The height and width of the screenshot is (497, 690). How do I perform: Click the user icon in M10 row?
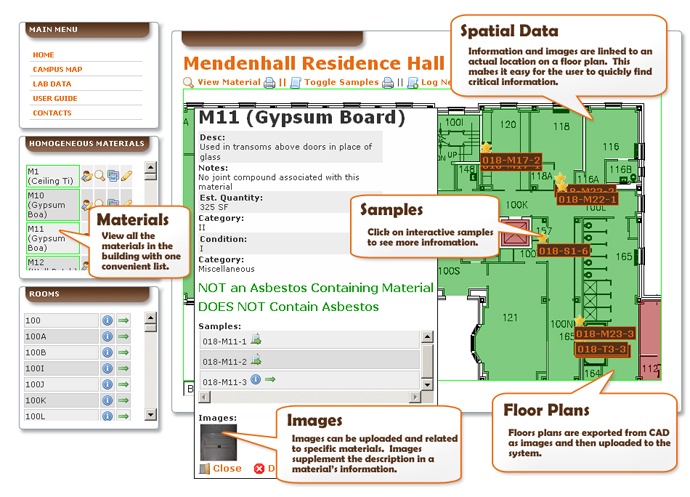87,205
